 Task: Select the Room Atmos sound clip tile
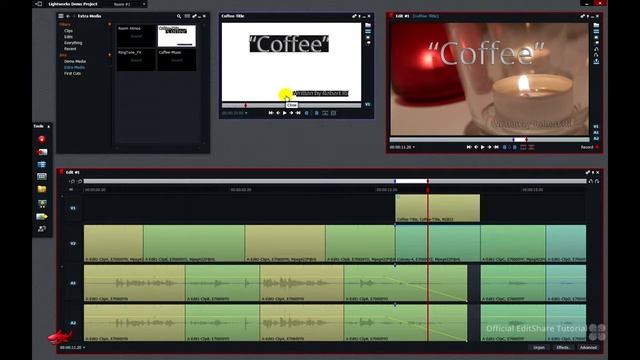(x=136, y=36)
